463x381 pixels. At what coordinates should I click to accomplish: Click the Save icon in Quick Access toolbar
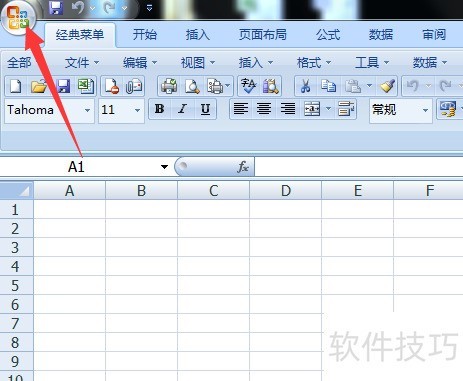(x=56, y=7)
